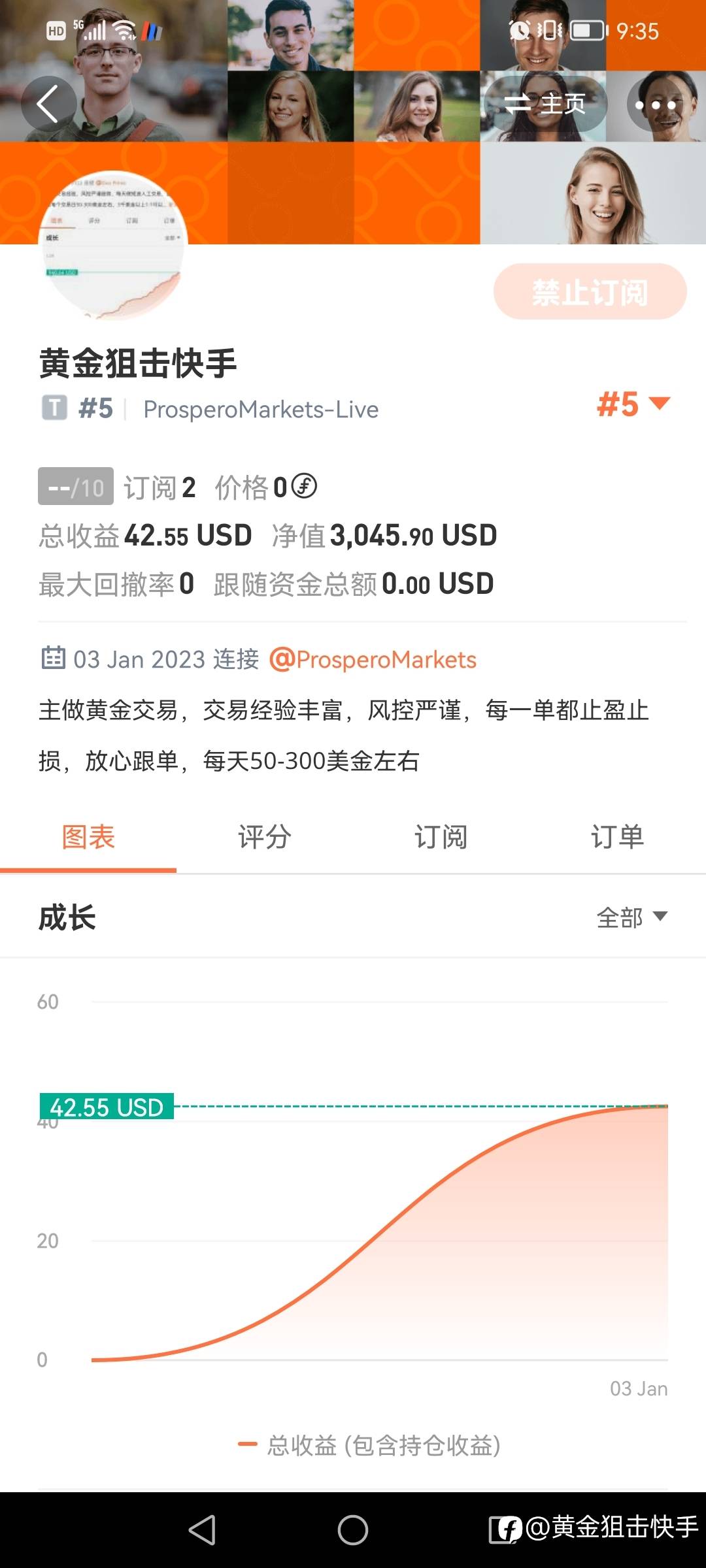Tap the 主页 home switch icon
This screenshot has width=706, height=1568.
pyautogui.click(x=545, y=104)
